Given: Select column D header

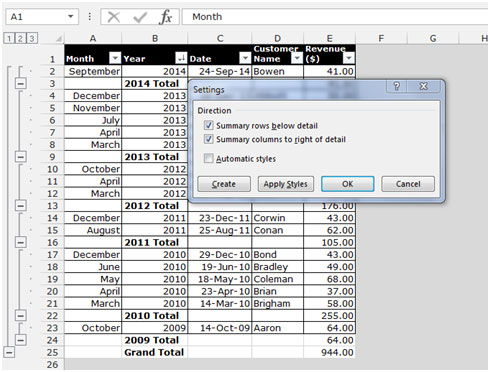Looking at the screenshot, I should 278,39.
